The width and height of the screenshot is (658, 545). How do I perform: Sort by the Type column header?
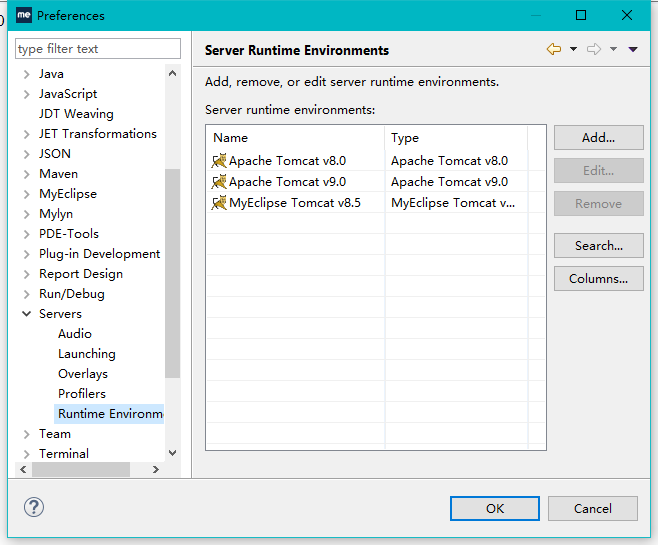point(456,138)
